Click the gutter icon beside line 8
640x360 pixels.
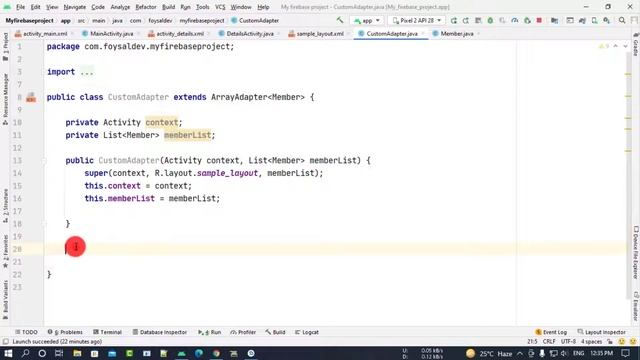[x=31, y=97]
